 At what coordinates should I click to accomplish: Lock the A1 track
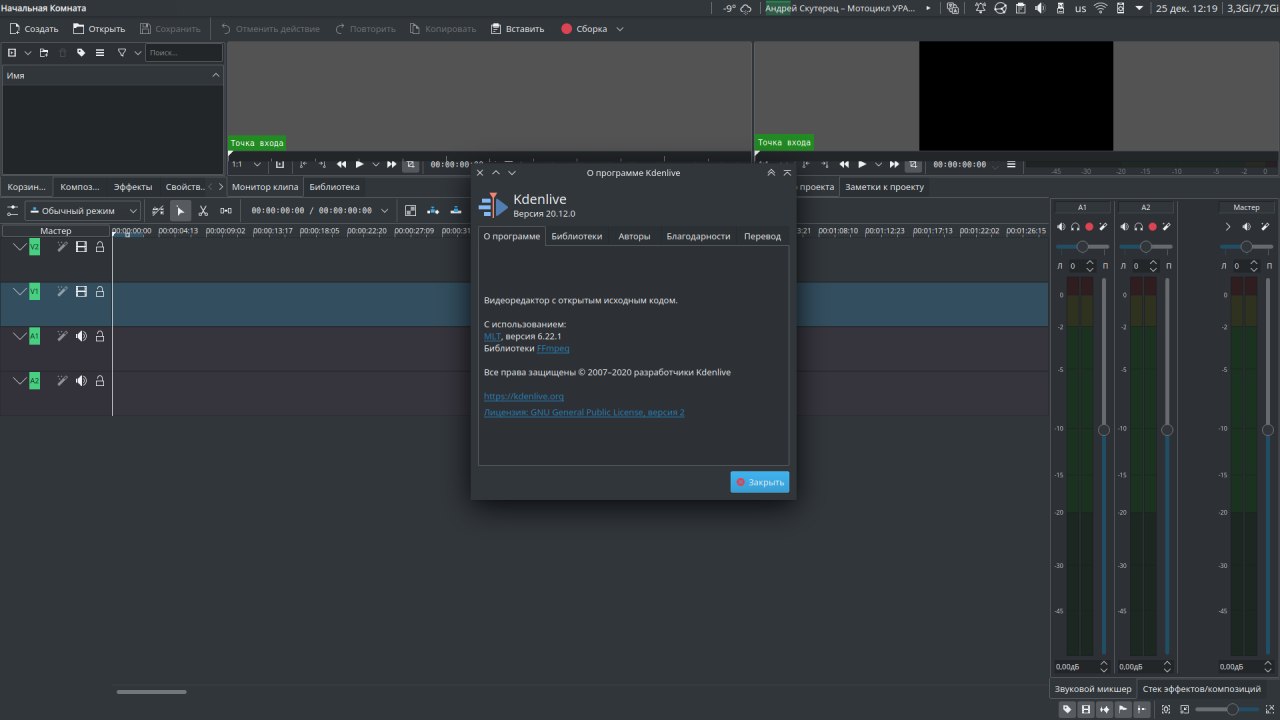(x=100, y=337)
